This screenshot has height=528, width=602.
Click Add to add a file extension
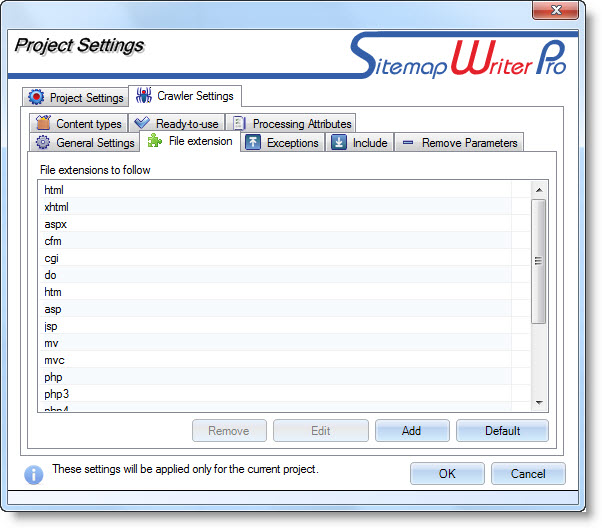coord(412,430)
